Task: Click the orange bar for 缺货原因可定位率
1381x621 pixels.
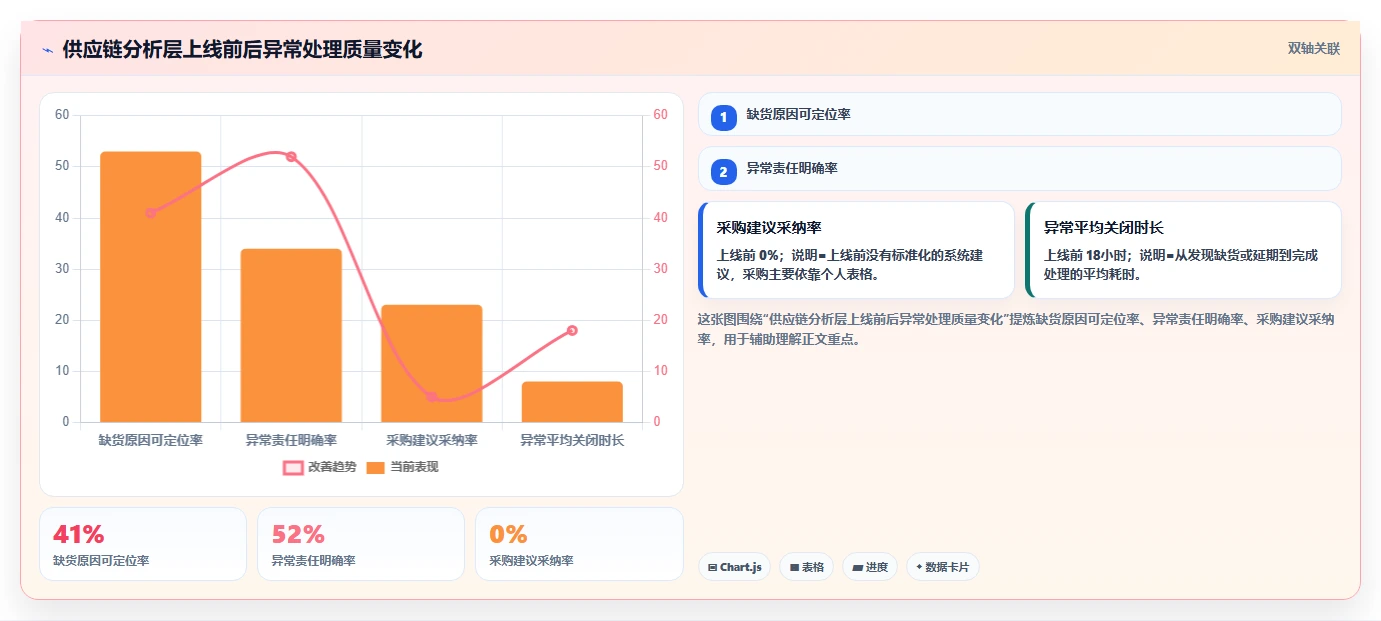Action: pos(151,287)
